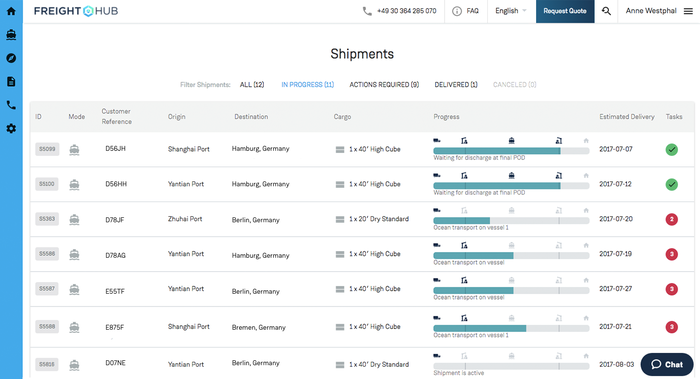
Task: Open the hamburger menu beside Anne Westphal
Action: [688, 11]
